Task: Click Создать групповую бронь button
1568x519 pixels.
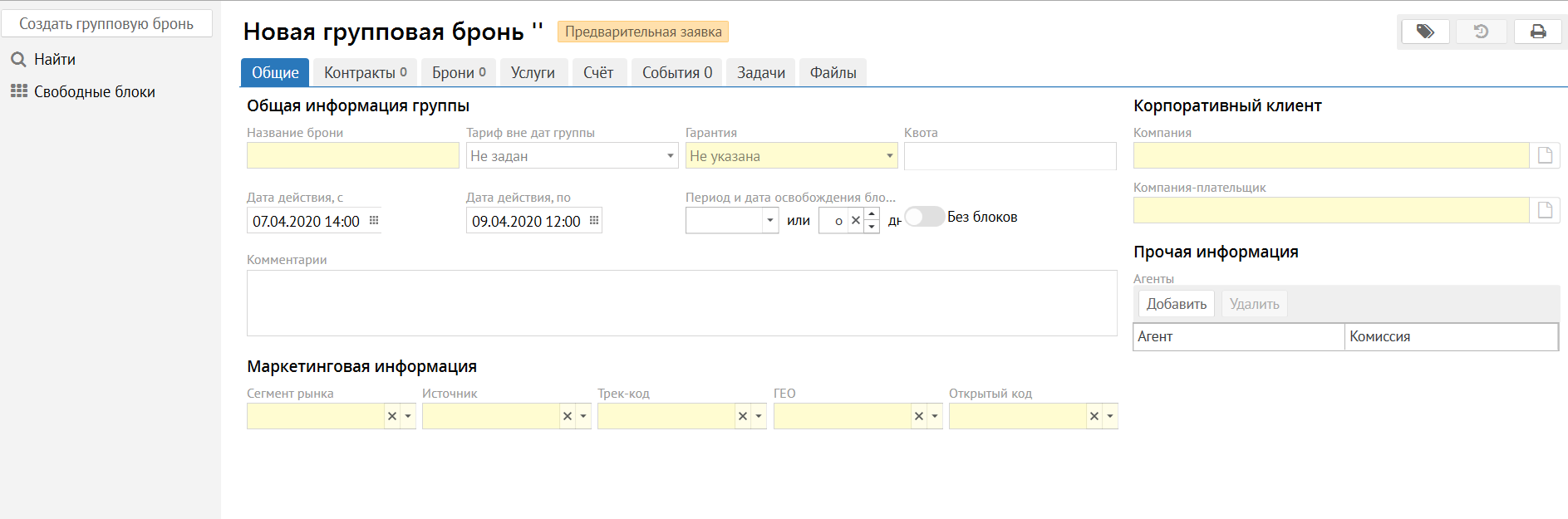Action: click(106, 24)
